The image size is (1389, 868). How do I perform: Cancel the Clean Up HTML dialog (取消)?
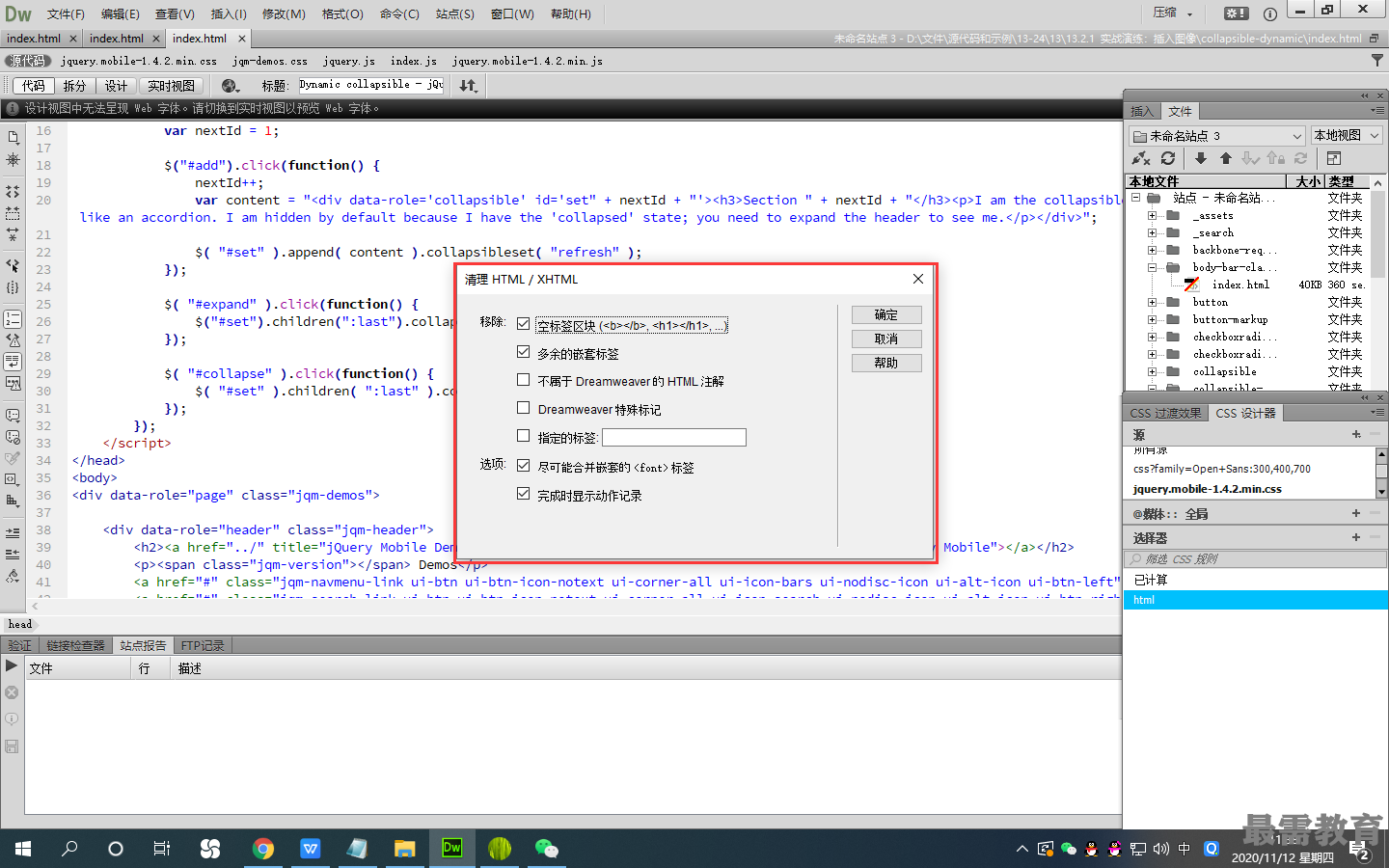[x=886, y=339]
